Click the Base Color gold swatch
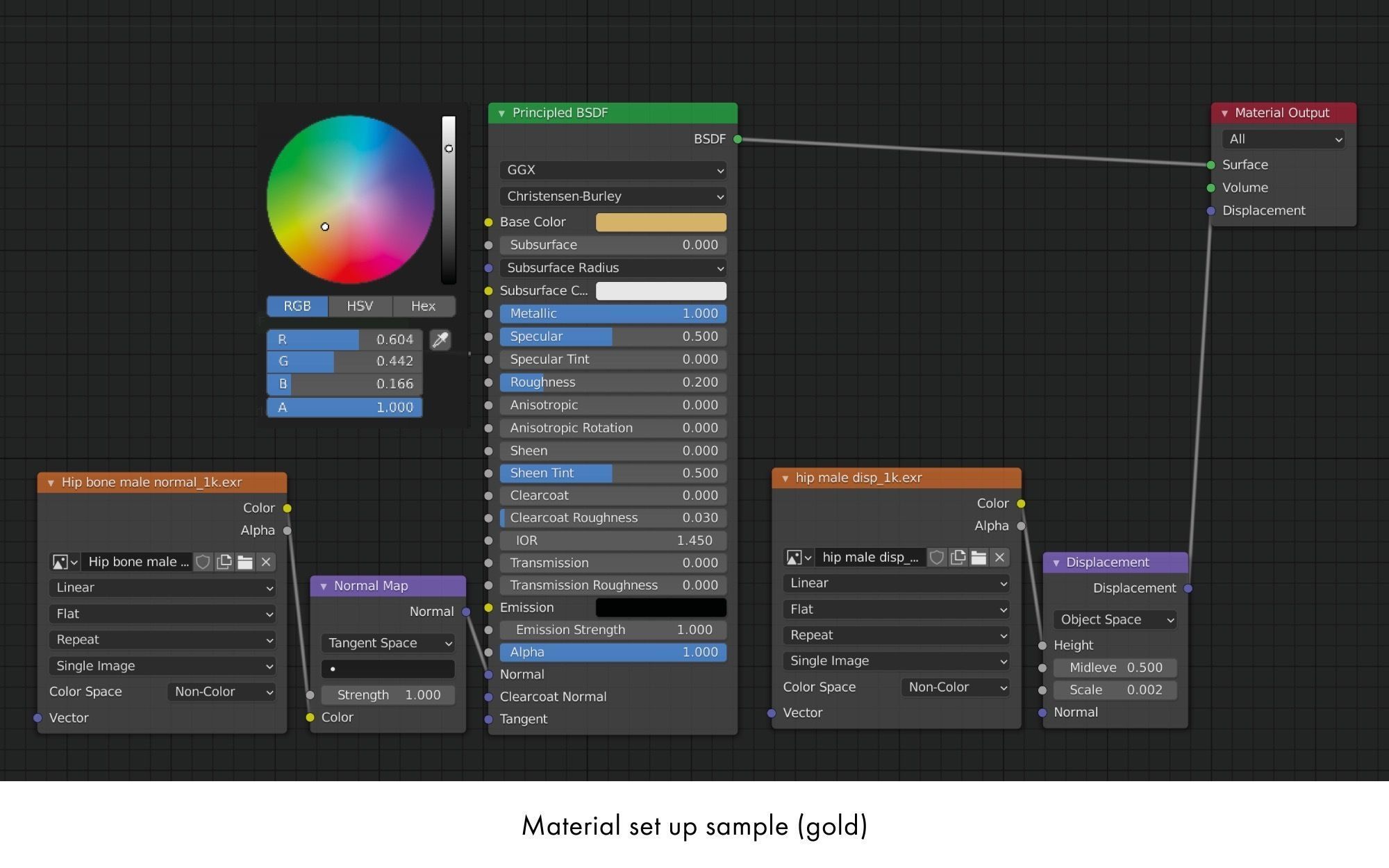Viewport: 1389px width, 868px height. pos(660,222)
